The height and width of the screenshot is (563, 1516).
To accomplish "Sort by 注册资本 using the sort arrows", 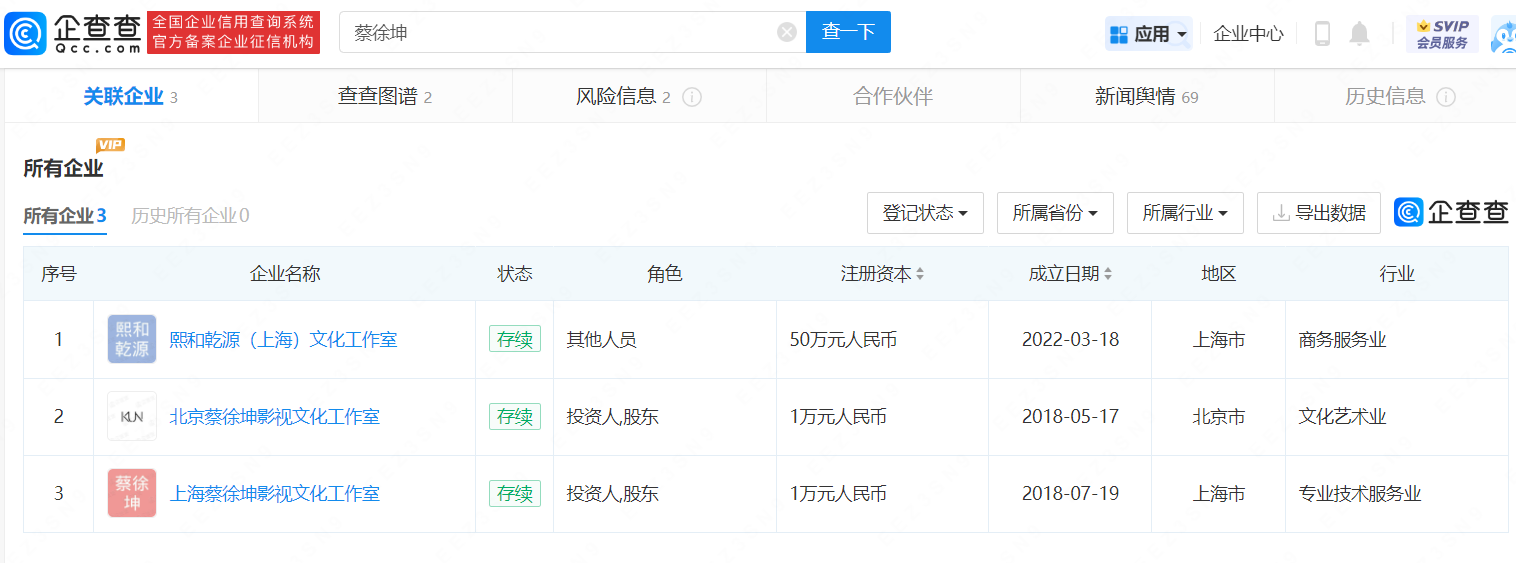I will [x=920, y=274].
